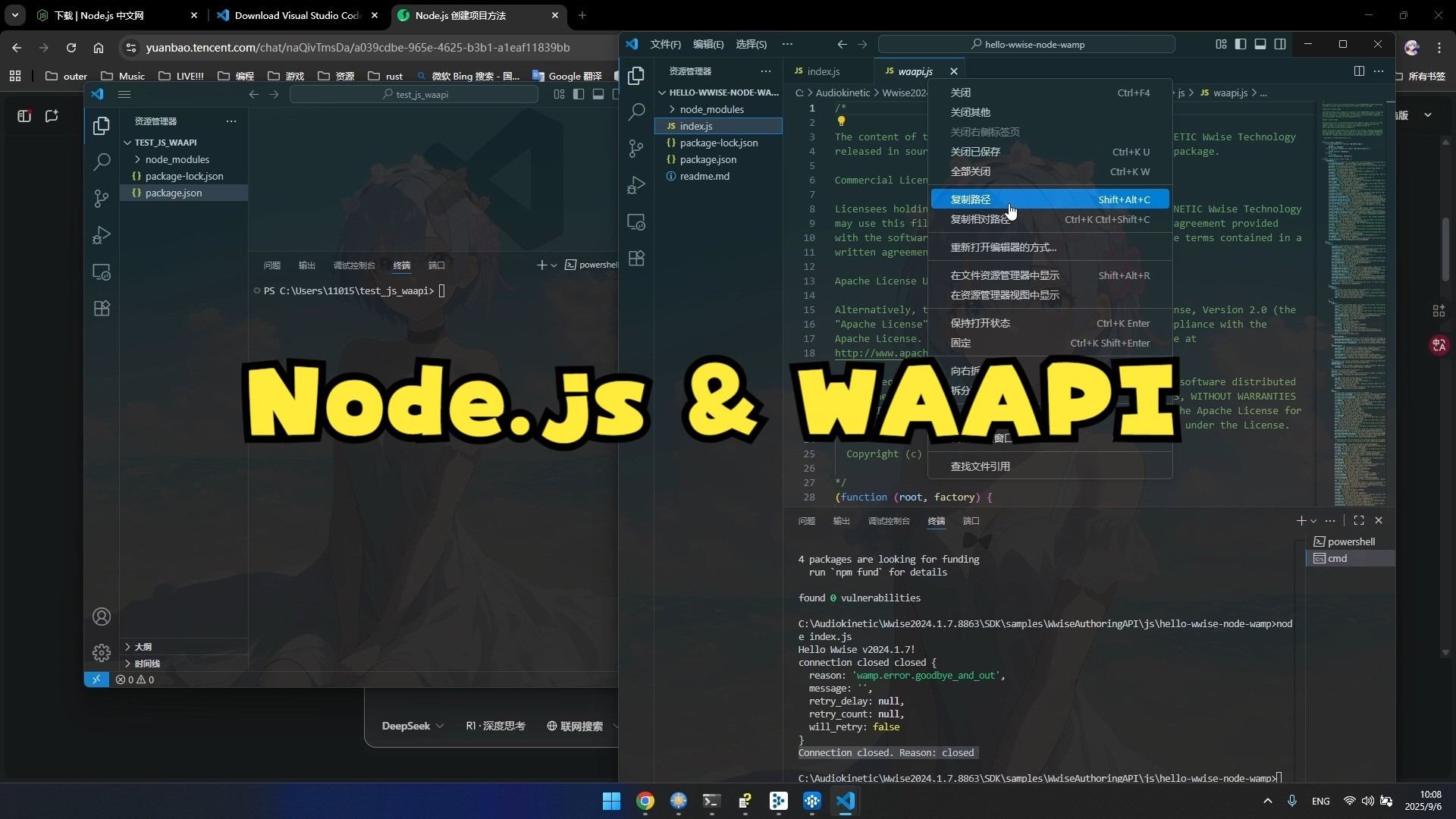Select 复制路径 from the context menu
Viewport: 1456px width, 819px height.
pyautogui.click(x=971, y=199)
